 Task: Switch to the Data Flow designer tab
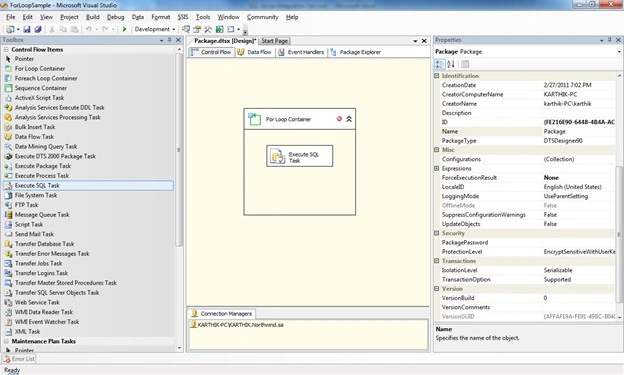pyautogui.click(x=255, y=52)
